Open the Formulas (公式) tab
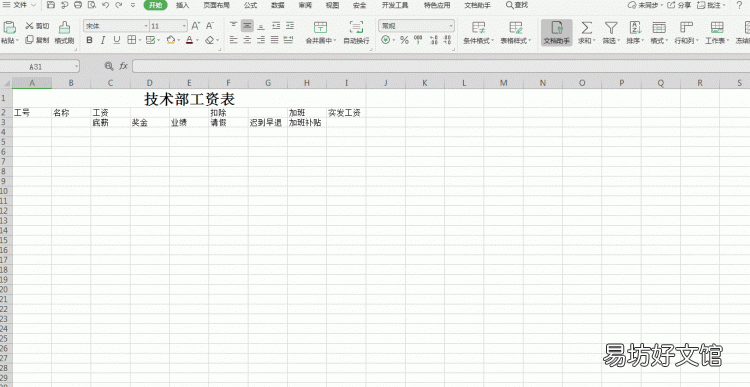This screenshot has height=387, width=750. tap(250, 5)
